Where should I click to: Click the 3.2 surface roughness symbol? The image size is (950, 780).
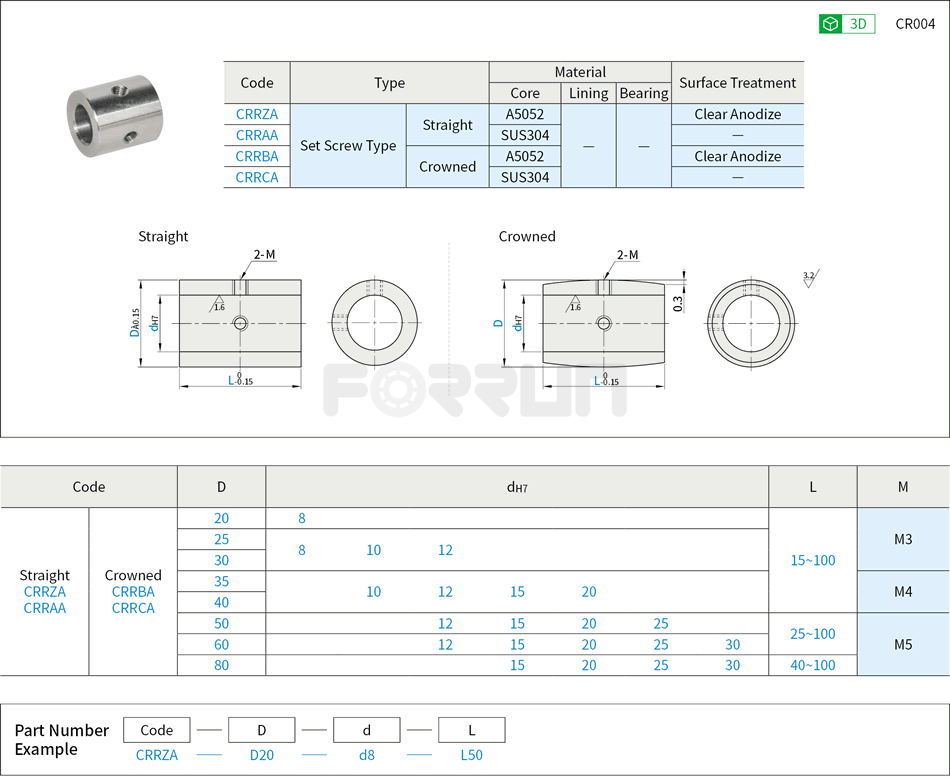(x=808, y=278)
